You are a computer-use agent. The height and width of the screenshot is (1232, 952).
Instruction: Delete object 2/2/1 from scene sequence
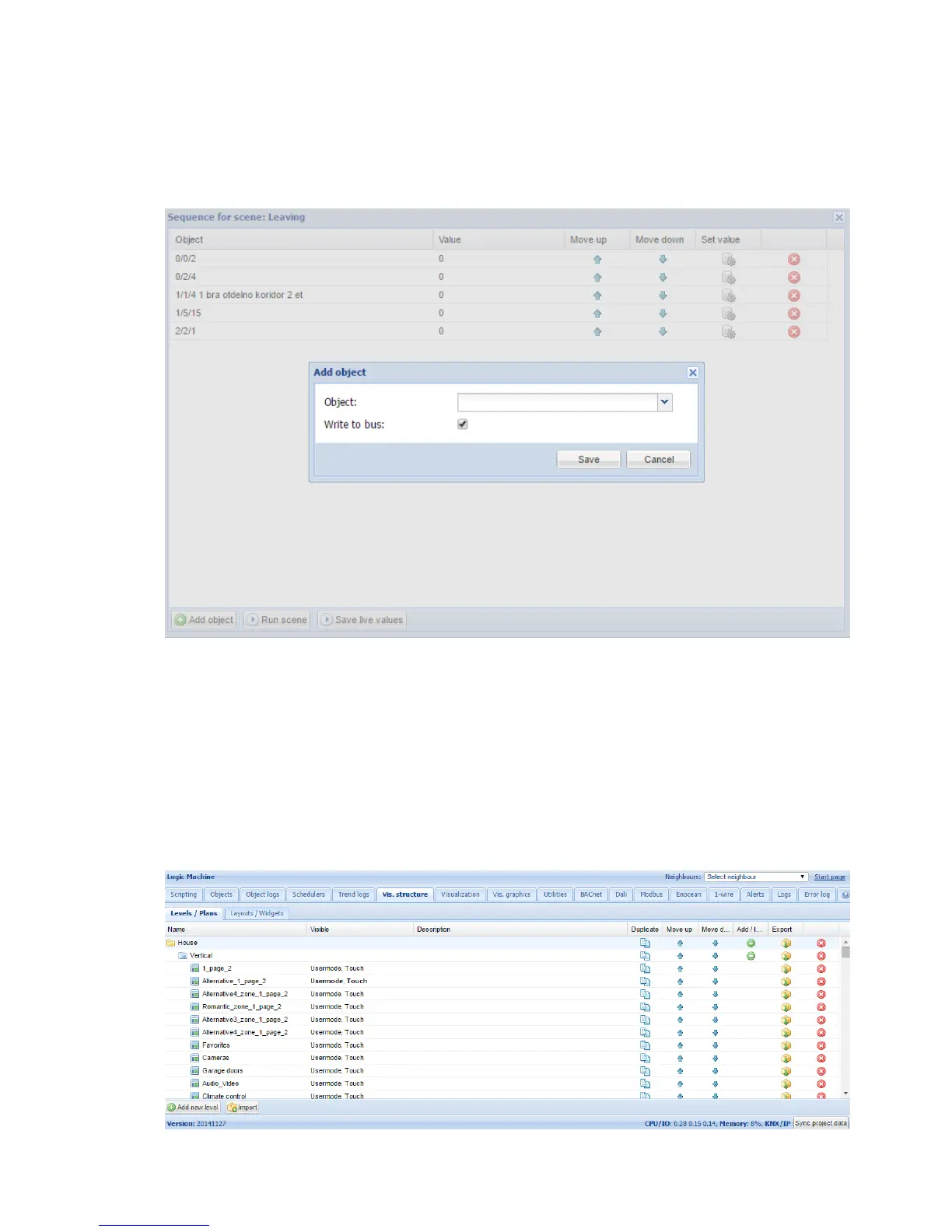coord(794,331)
